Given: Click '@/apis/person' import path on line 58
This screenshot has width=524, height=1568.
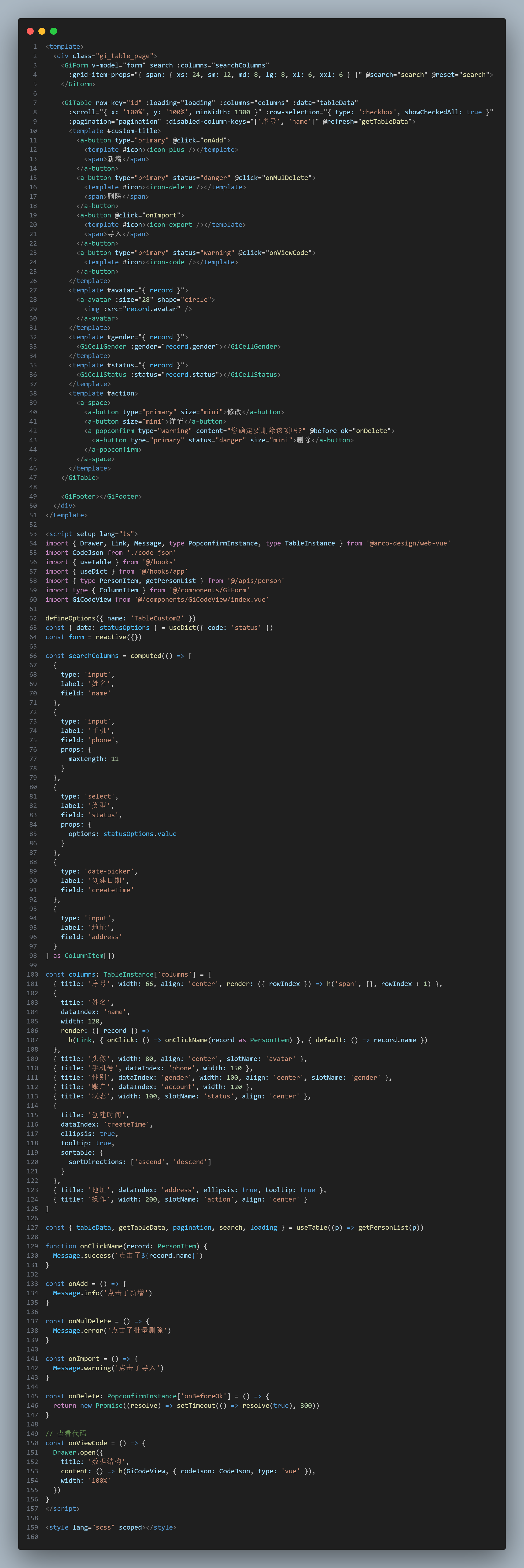Looking at the screenshot, I should [256, 581].
